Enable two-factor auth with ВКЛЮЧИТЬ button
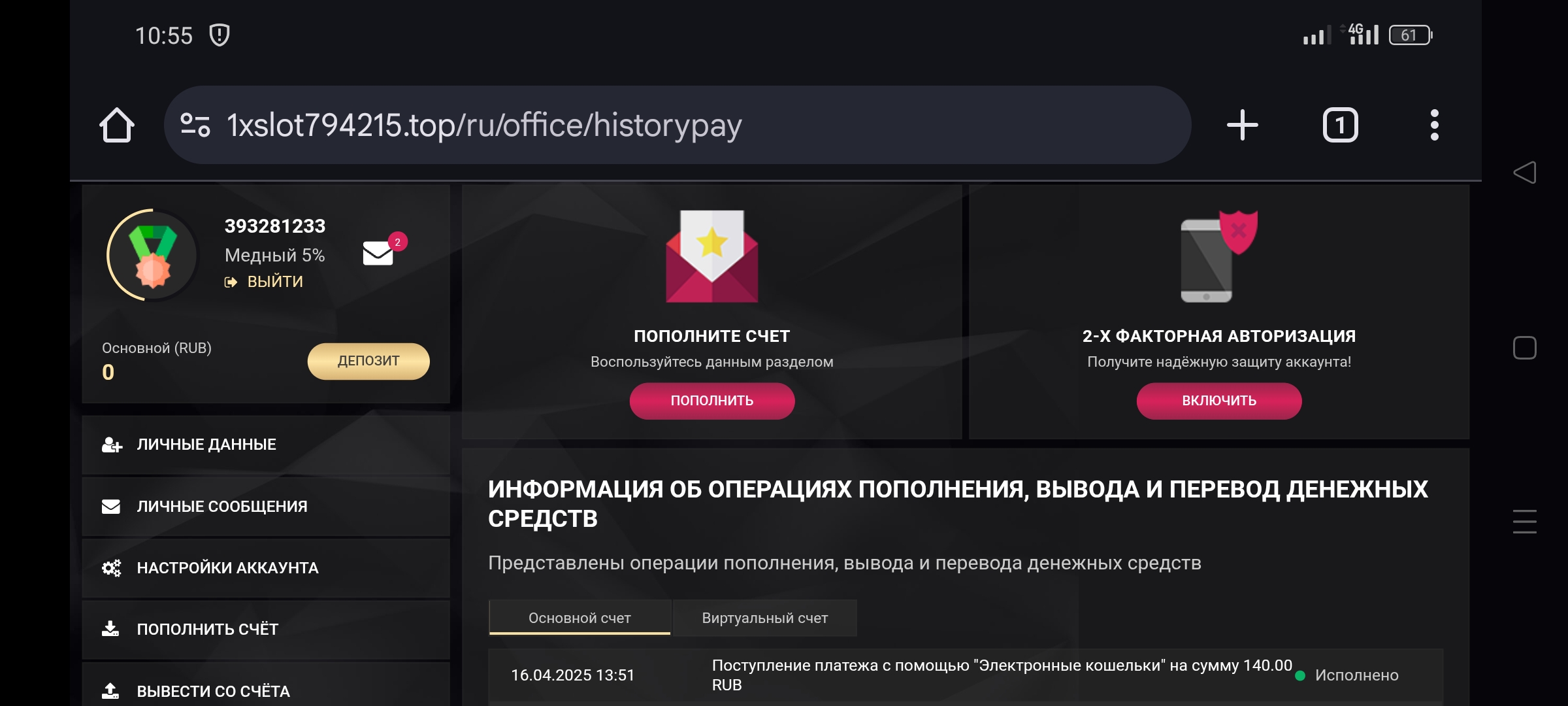Viewport: 1568px width, 706px height. (x=1218, y=401)
